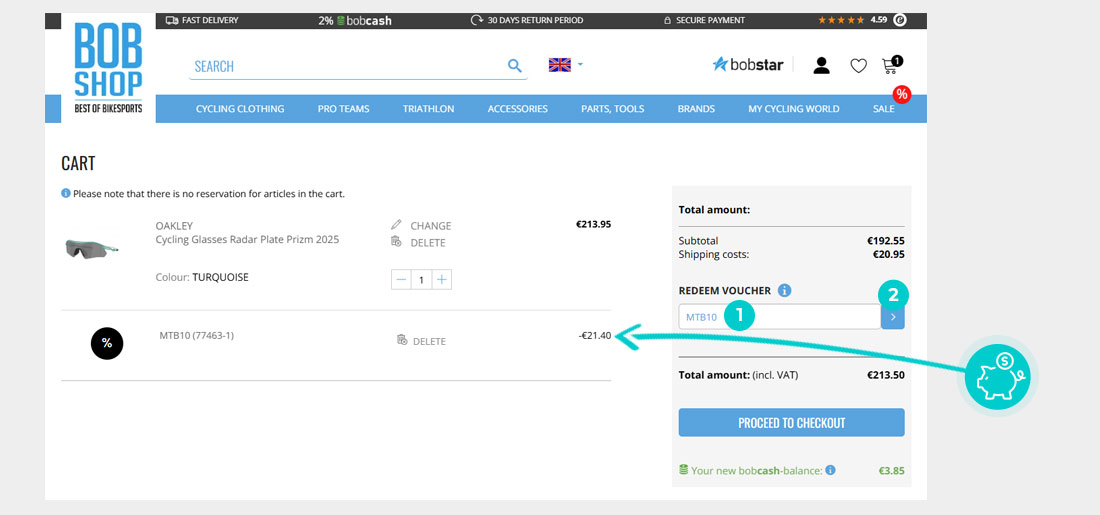Viewport: 1100px width, 515px height.
Task: Click the bobcash balance value €3.85
Action: 892,471
